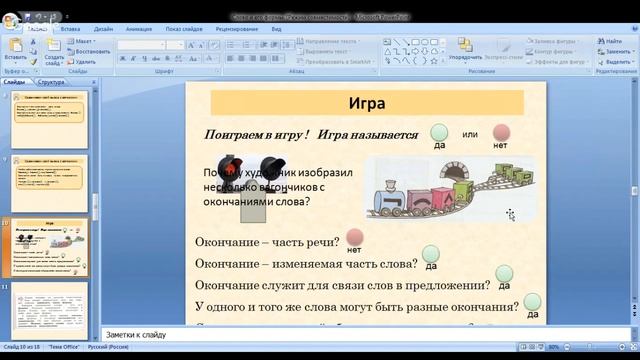The width and height of the screenshot is (640, 360).
Task: Click the Найти find button
Action: 610,41
